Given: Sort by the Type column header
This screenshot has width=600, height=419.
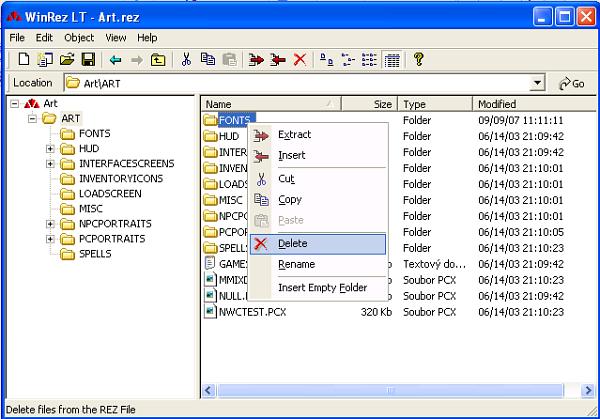Looking at the screenshot, I should (435, 104).
